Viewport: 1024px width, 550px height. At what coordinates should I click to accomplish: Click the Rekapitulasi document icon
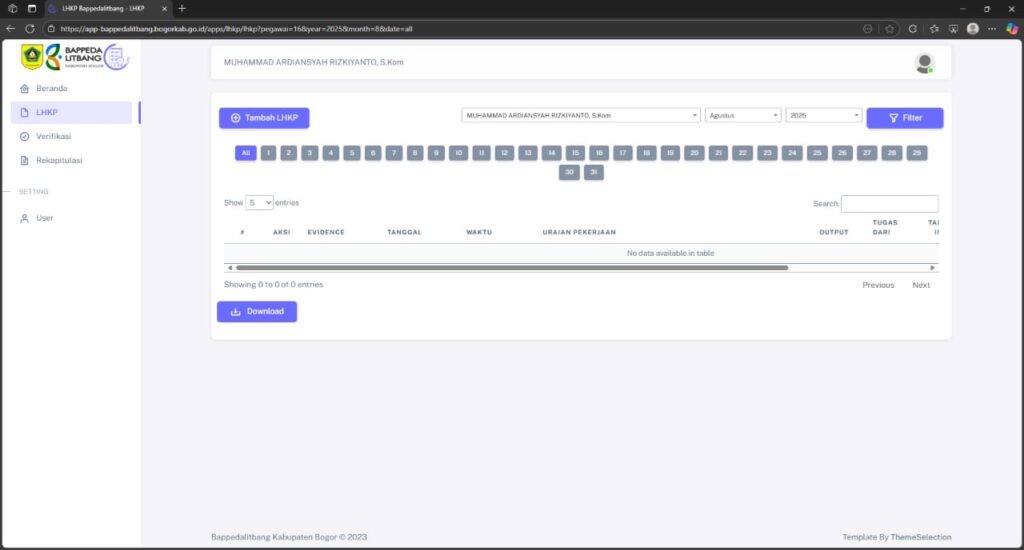(x=24, y=160)
